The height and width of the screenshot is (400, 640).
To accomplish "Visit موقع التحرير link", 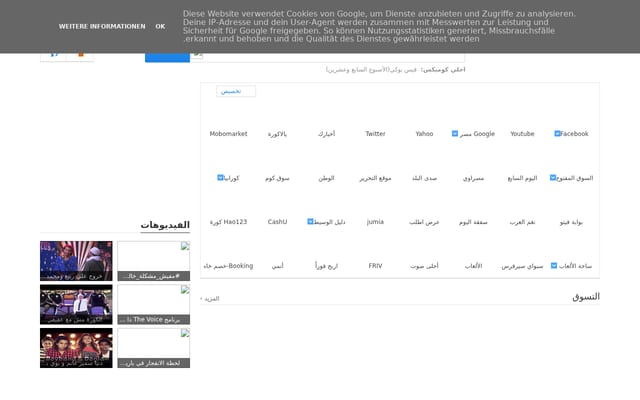I will [375, 178].
